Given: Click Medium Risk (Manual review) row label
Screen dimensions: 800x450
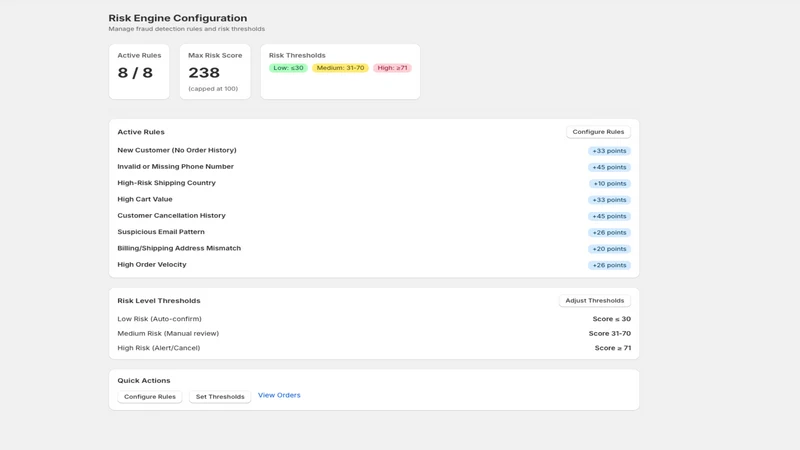Looking at the screenshot, I should pos(168,333).
